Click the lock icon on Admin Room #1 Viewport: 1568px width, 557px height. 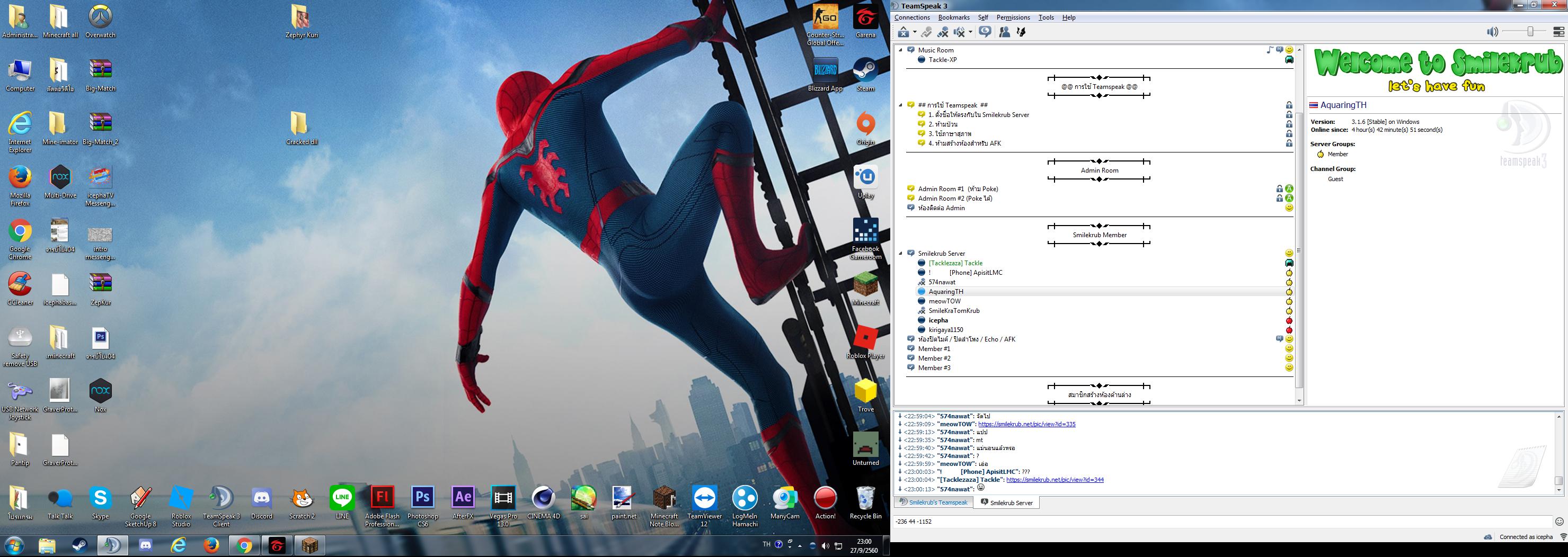[1280, 189]
